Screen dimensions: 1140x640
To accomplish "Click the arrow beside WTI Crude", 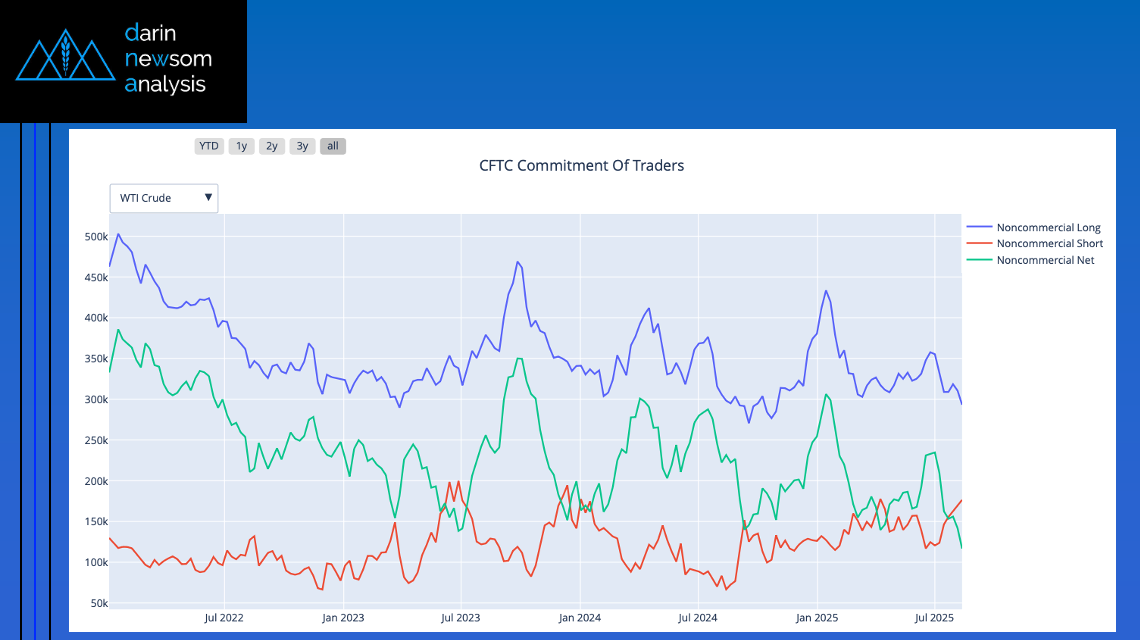I will [208, 198].
